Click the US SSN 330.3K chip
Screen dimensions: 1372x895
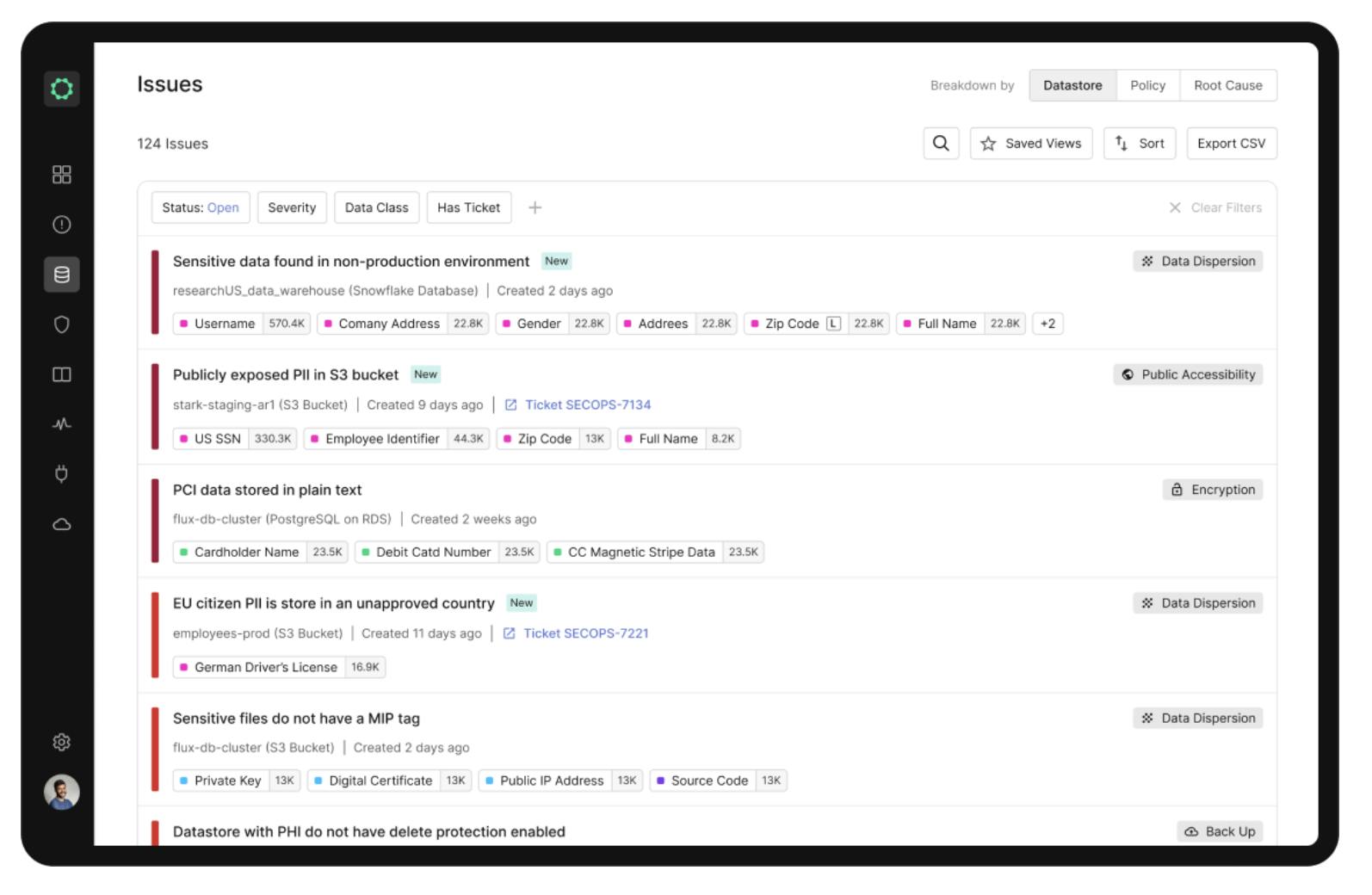pyautogui.click(x=235, y=439)
